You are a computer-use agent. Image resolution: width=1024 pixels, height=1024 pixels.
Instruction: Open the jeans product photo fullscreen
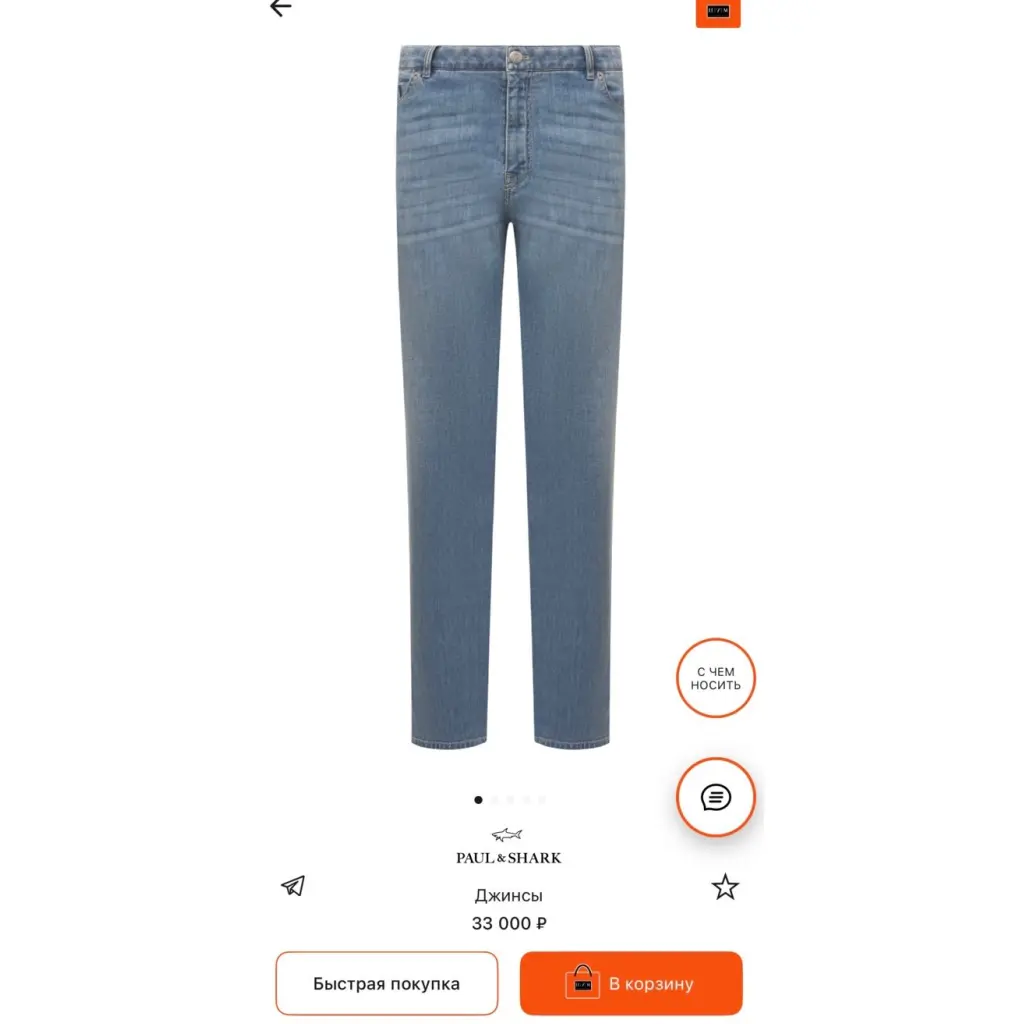pyautogui.click(x=510, y=396)
